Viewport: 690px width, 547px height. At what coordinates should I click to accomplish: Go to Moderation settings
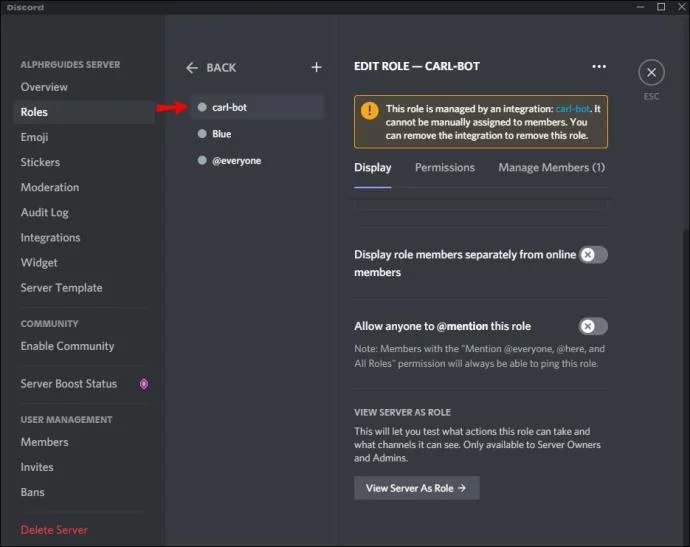(x=50, y=187)
